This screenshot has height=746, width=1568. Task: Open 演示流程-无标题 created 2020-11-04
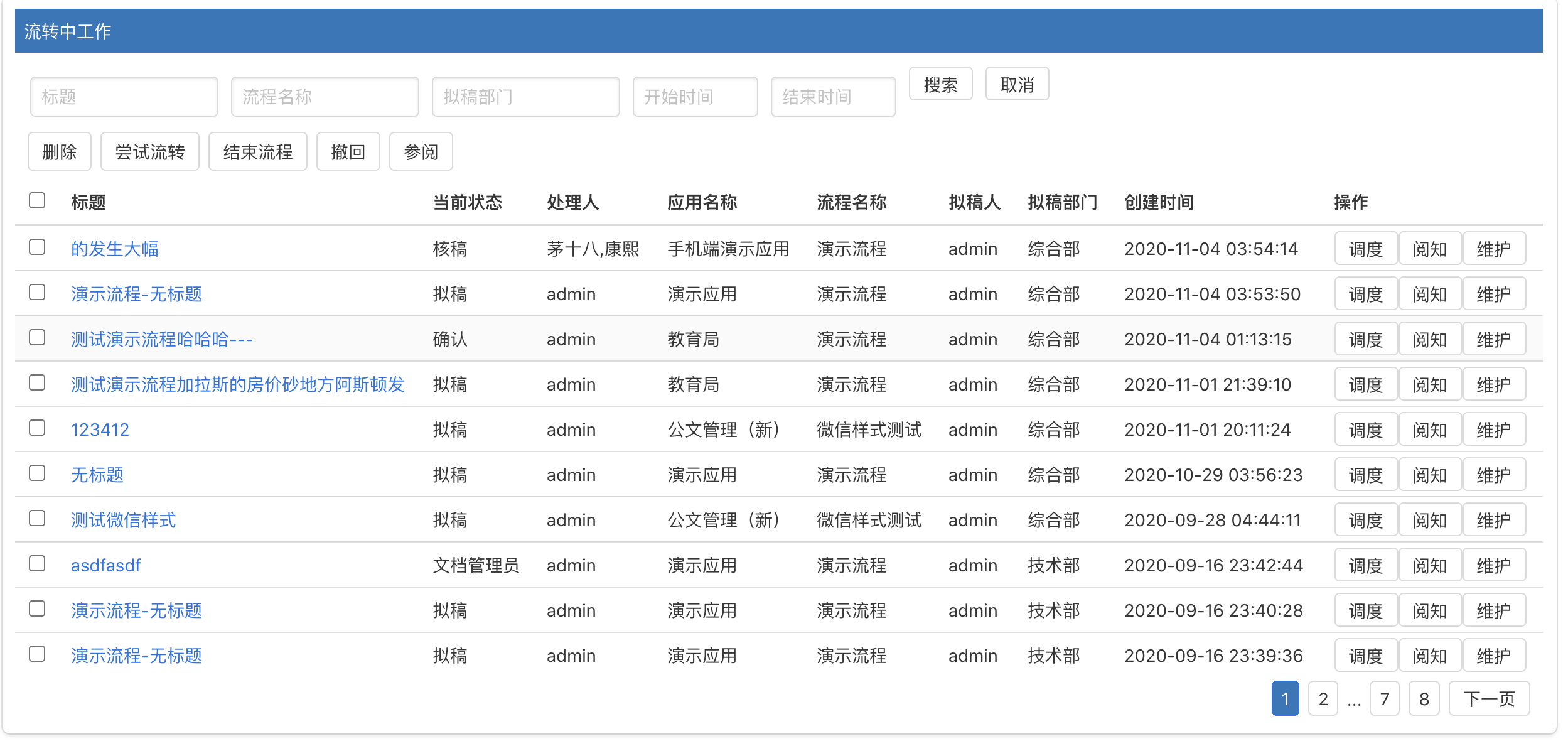click(136, 294)
